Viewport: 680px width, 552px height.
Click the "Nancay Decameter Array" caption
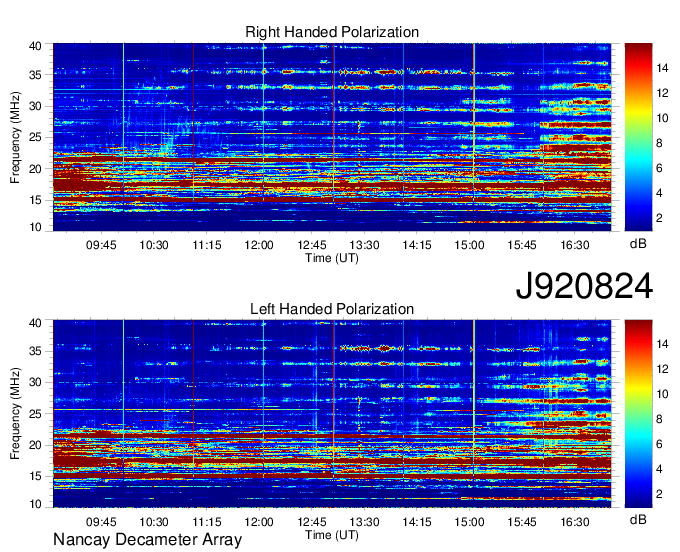147,540
